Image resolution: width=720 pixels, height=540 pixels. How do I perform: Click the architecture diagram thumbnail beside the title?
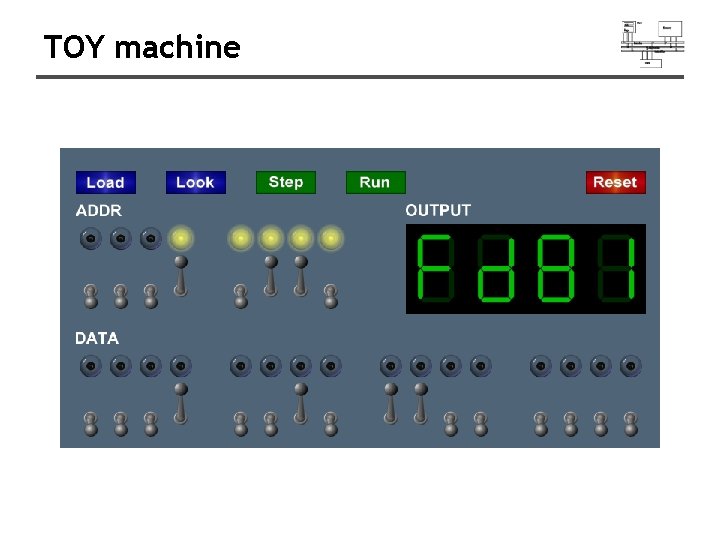[x=652, y=44]
